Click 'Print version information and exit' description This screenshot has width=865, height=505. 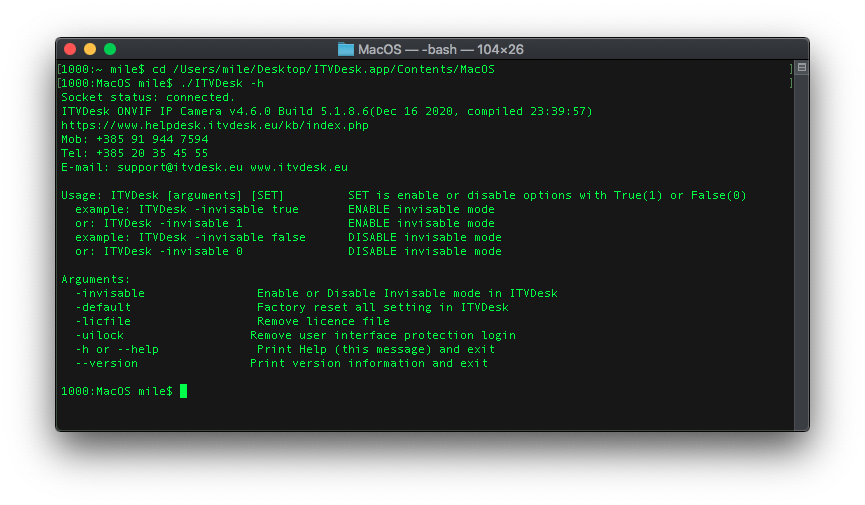tap(369, 363)
